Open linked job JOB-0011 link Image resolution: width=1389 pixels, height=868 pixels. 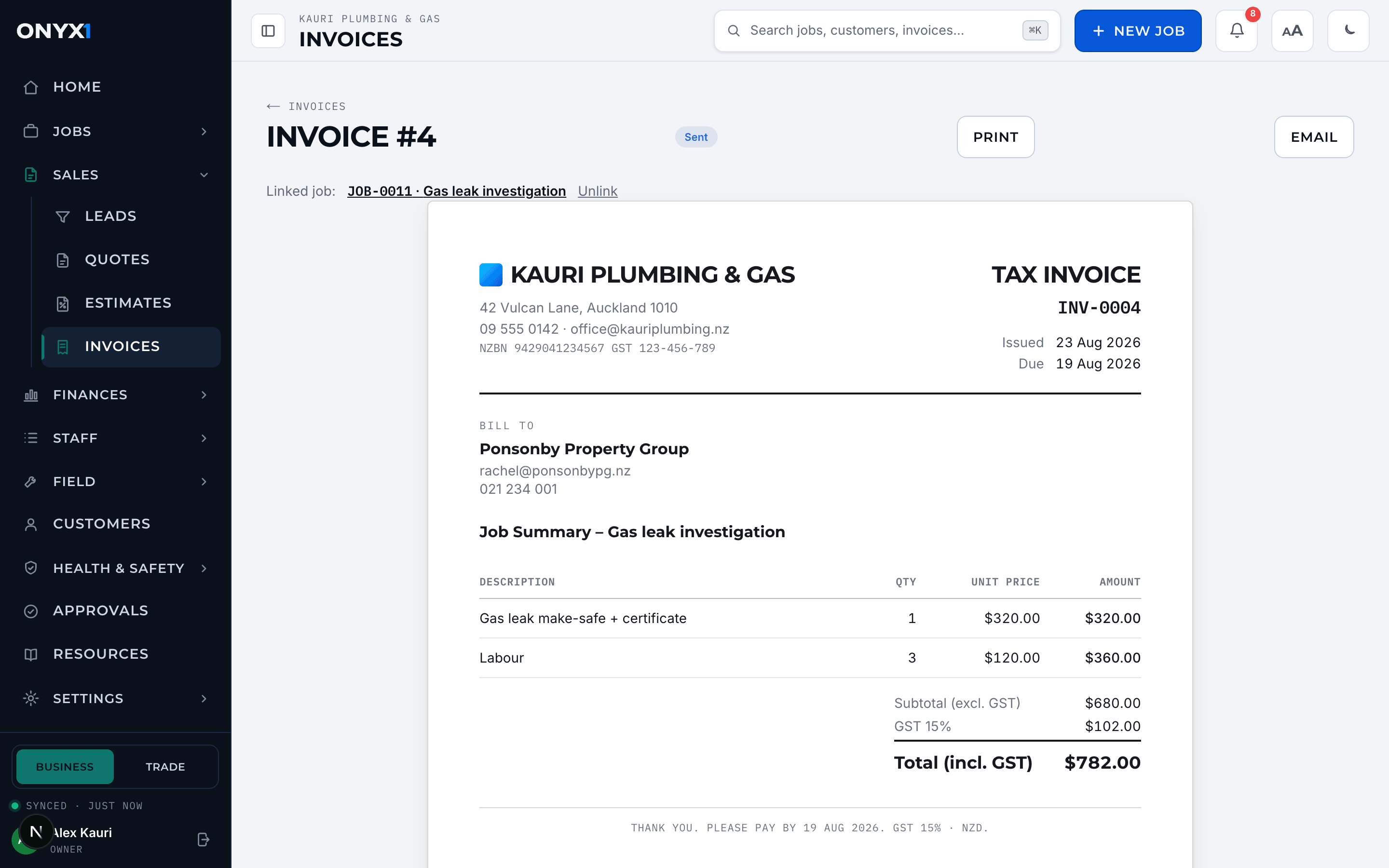[456, 191]
